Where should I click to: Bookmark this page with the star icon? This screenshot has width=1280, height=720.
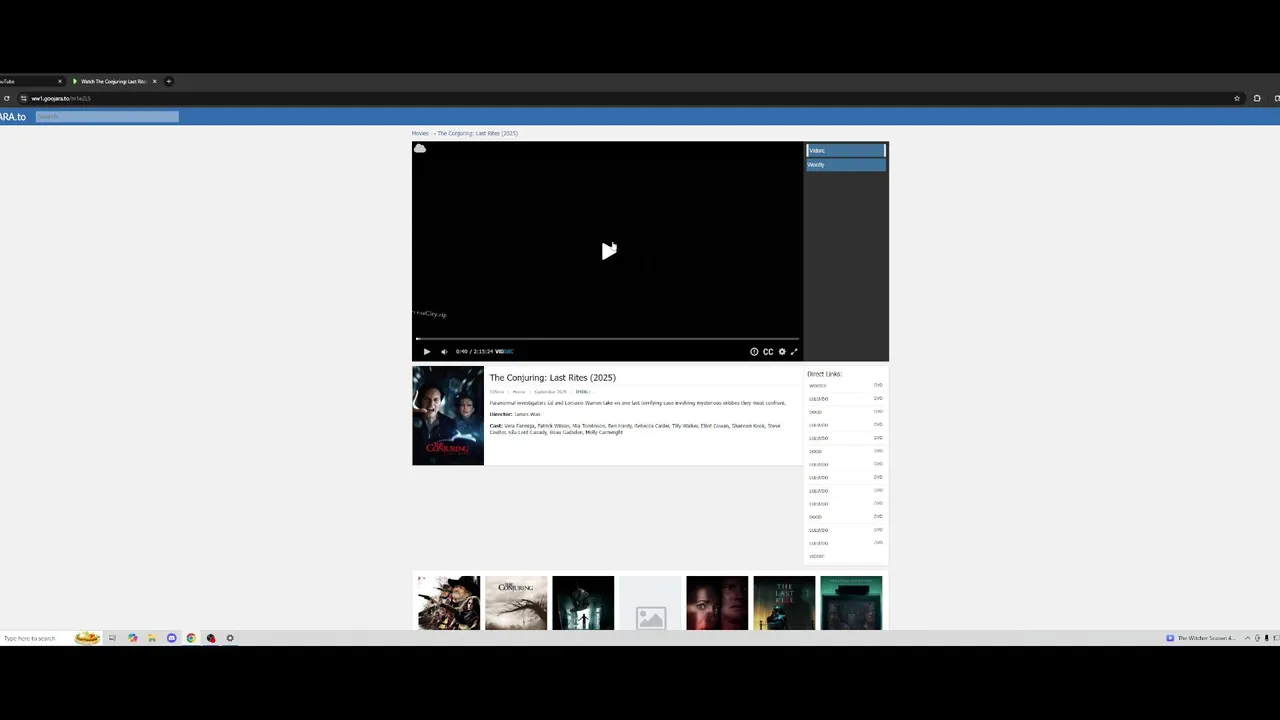coord(1237,98)
